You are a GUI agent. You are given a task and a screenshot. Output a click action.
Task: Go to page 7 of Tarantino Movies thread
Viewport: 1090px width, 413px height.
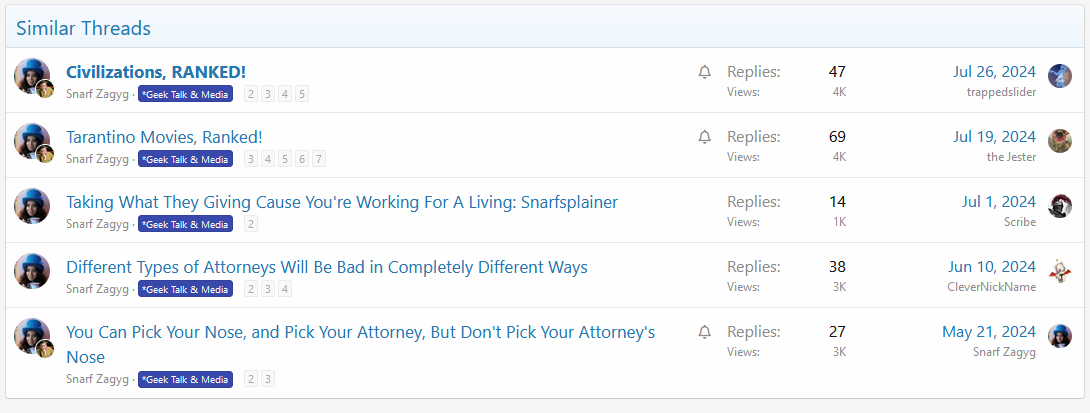318,159
